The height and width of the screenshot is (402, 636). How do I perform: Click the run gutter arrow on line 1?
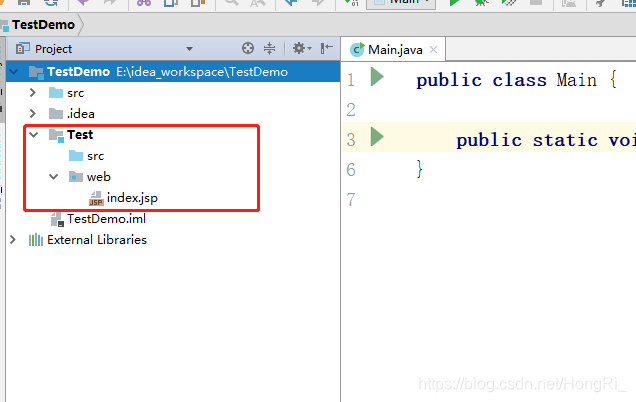(x=377, y=77)
